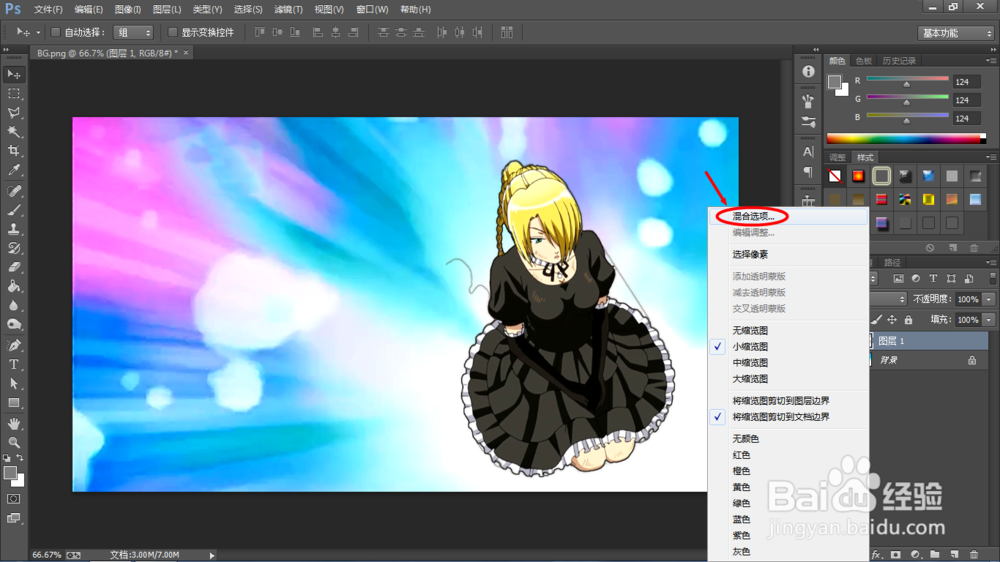Select the Dodge tool
The height and width of the screenshot is (562, 1000).
[13, 325]
